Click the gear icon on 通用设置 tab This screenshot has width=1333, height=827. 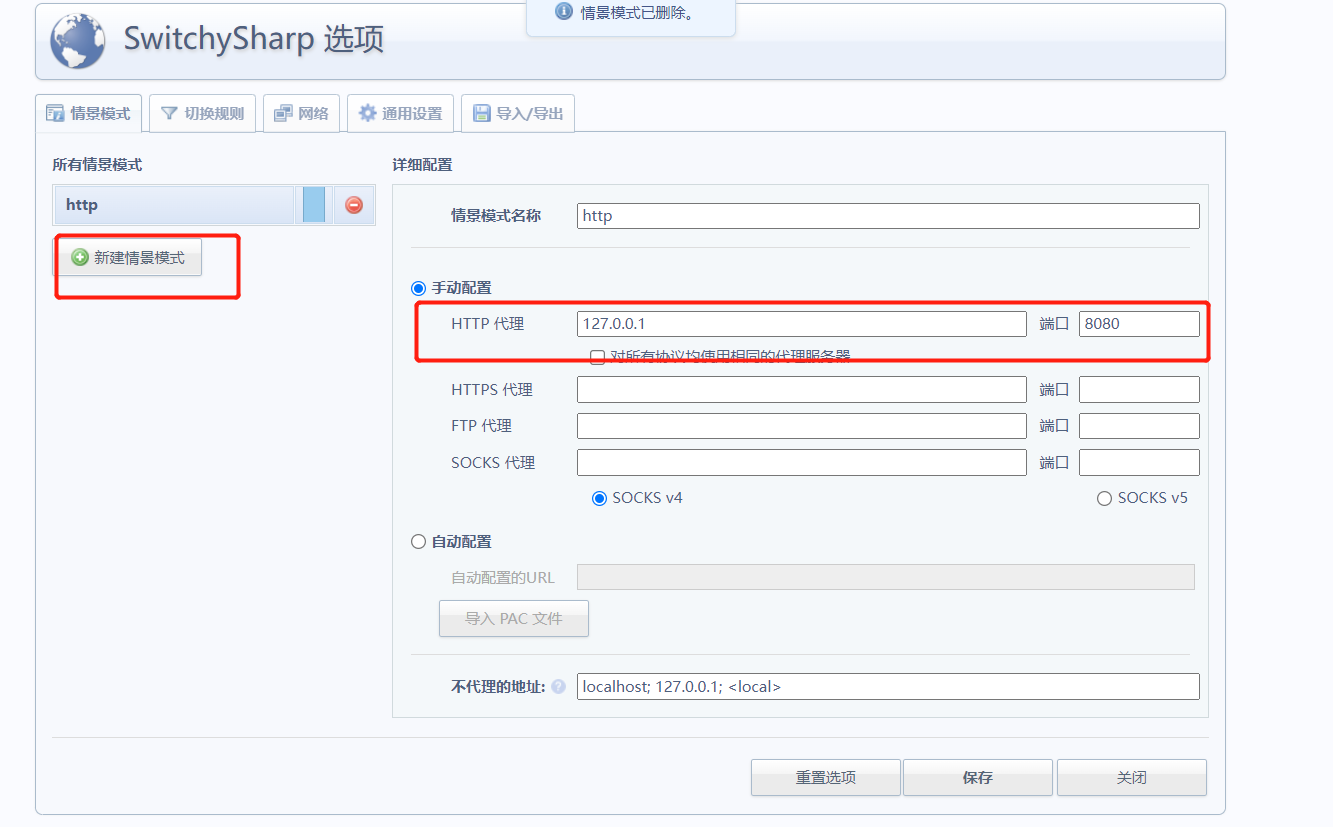click(x=366, y=113)
